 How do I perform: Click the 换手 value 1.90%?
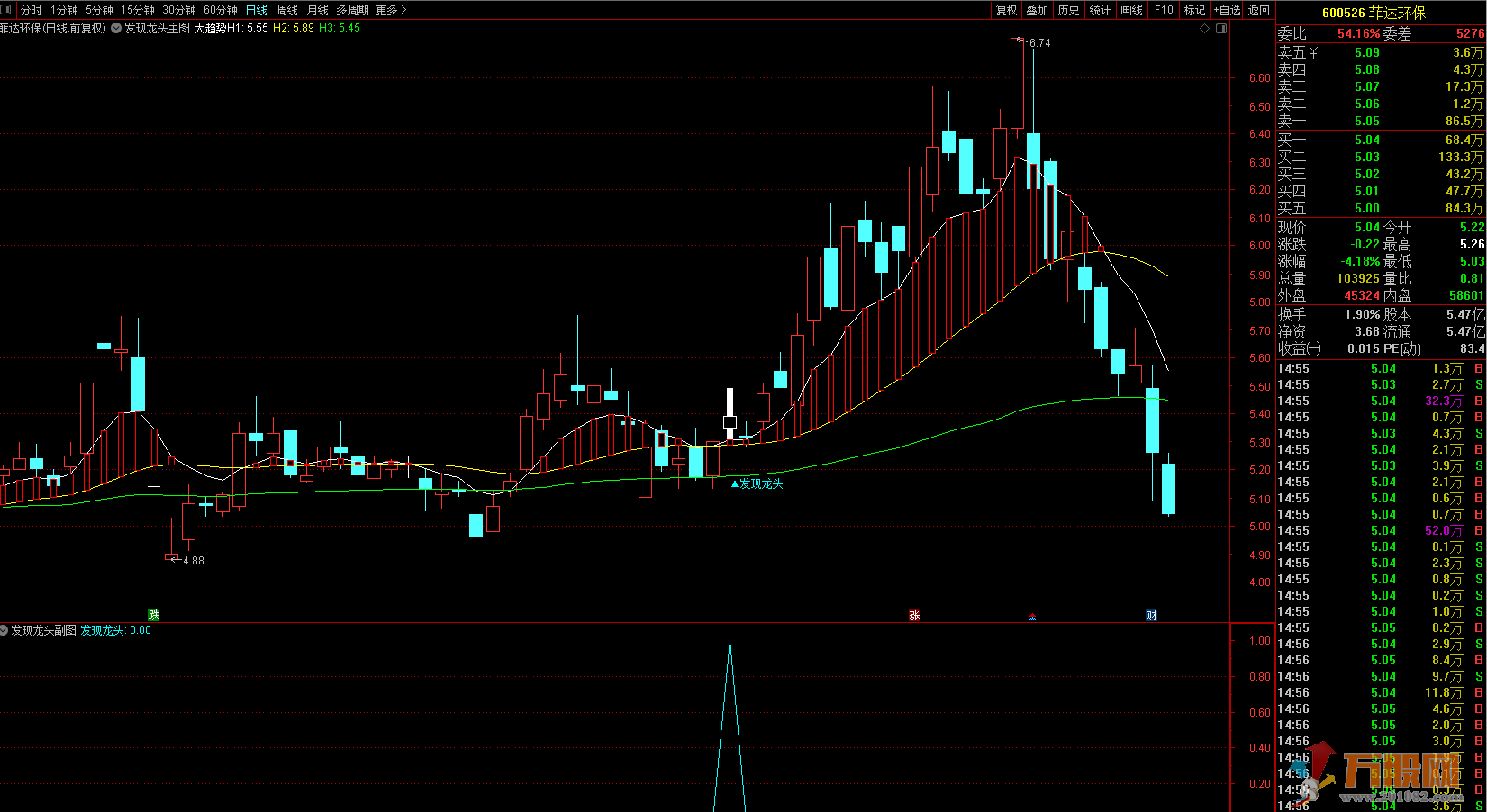(x=1362, y=315)
